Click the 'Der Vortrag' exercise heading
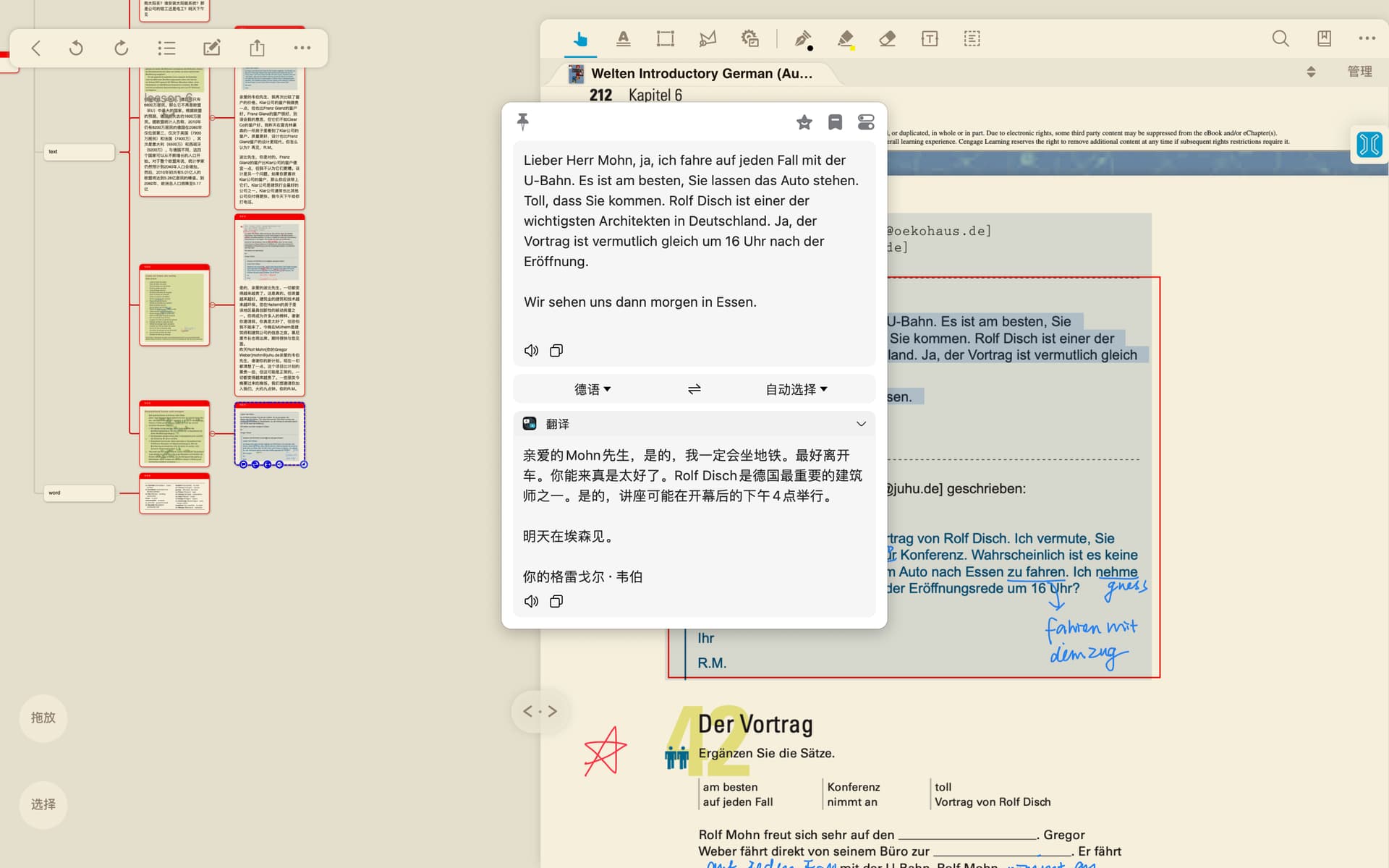 (755, 724)
